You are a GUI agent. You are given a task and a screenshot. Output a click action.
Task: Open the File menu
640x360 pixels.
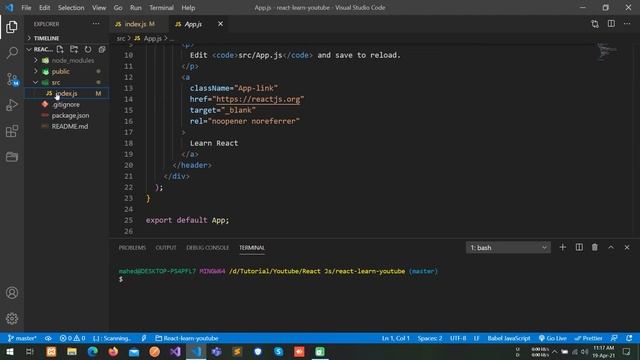[x=26, y=8]
